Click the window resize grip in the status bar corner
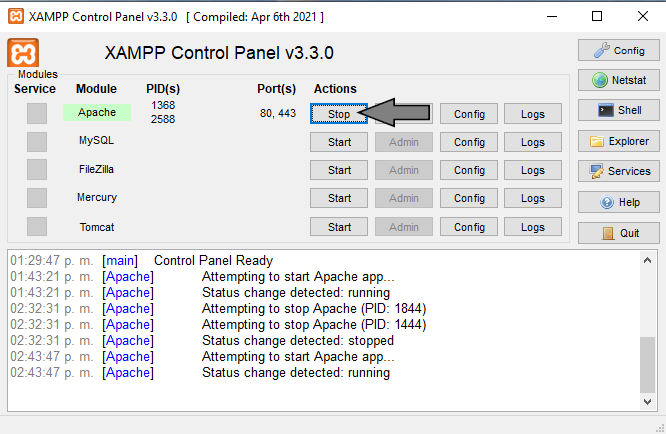The width and height of the screenshot is (666, 434). pyautogui.click(x=660, y=428)
